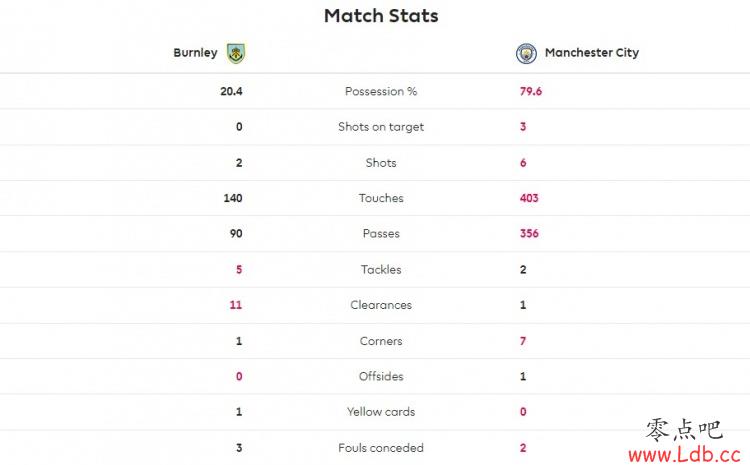Image resolution: width=750 pixels, height=465 pixels.
Task: Click the Manchester City club crest icon
Action: click(x=526, y=53)
